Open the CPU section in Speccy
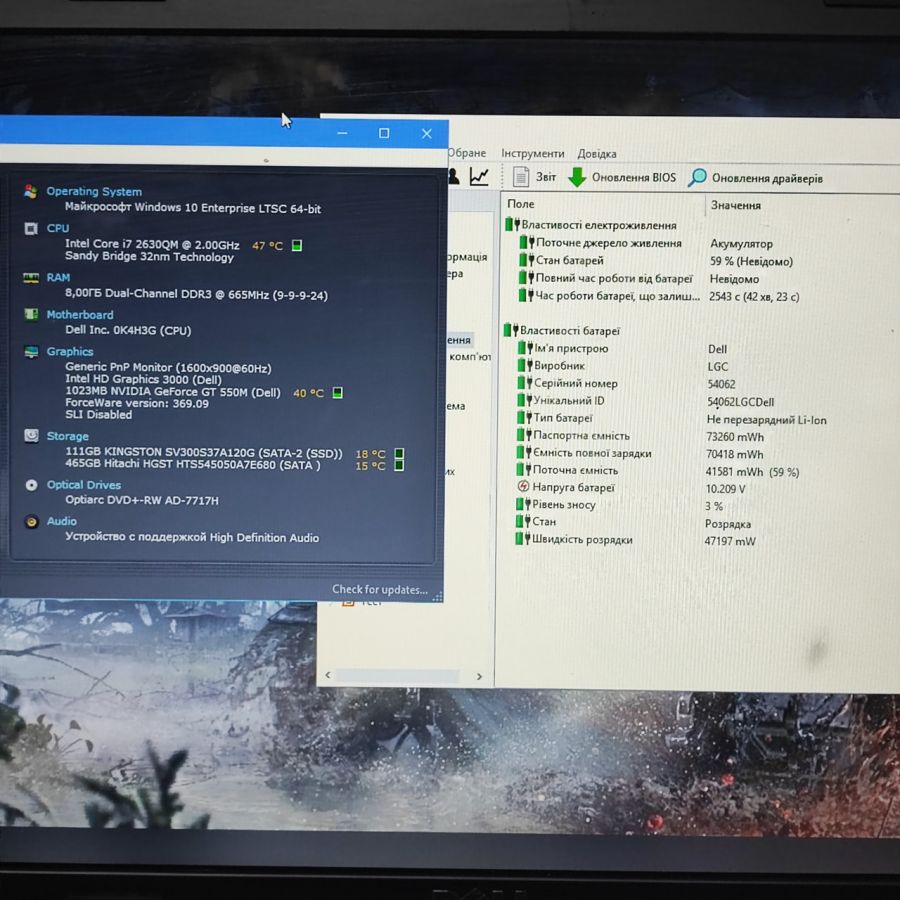This screenshot has width=900, height=900. (x=57, y=228)
